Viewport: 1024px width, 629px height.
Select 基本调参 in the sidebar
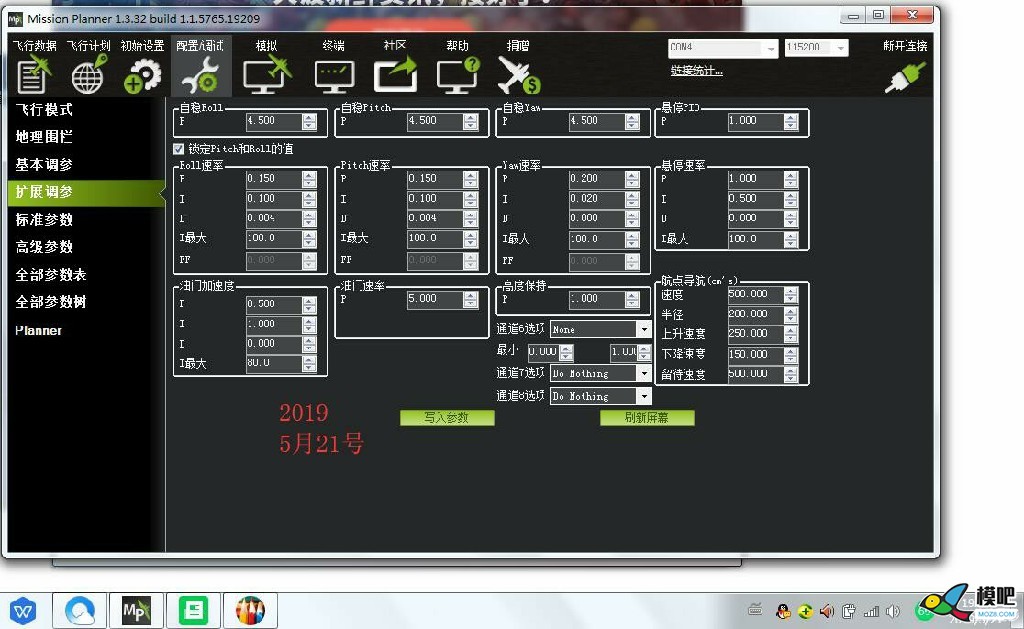point(44,165)
